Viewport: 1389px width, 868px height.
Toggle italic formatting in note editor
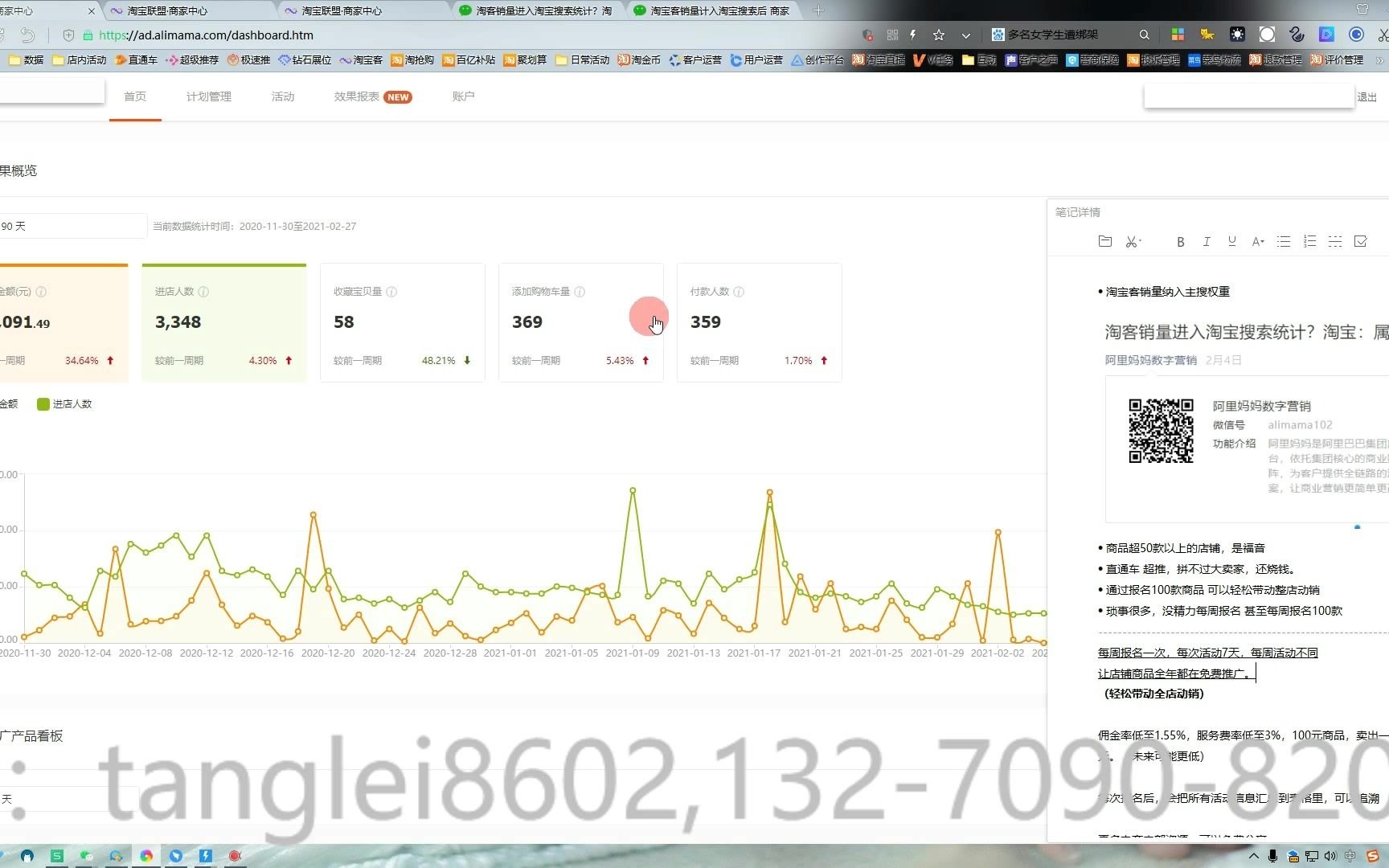pyautogui.click(x=1207, y=242)
